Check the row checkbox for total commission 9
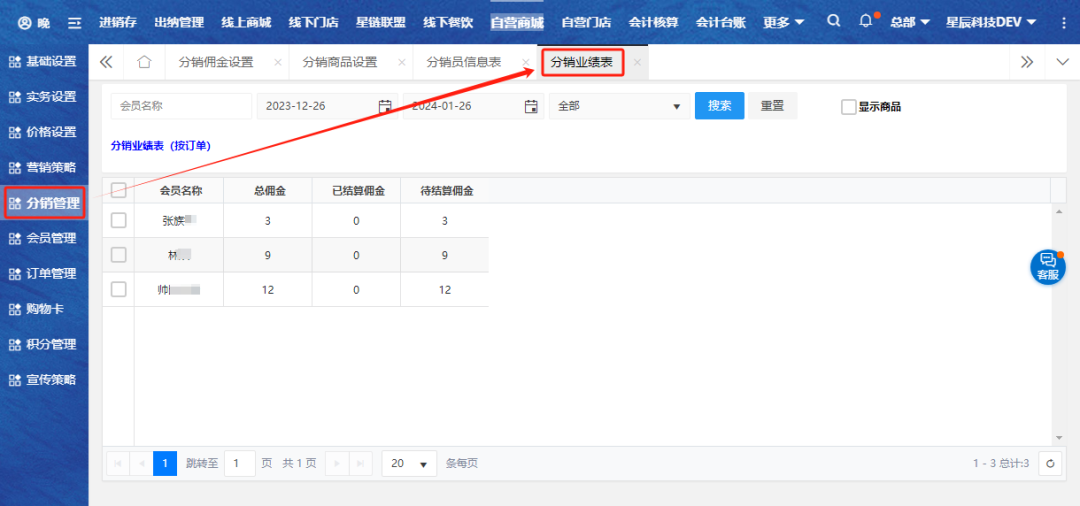Image resolution: width=1080 pixels, height=506 pixels. tap(119, 255)
